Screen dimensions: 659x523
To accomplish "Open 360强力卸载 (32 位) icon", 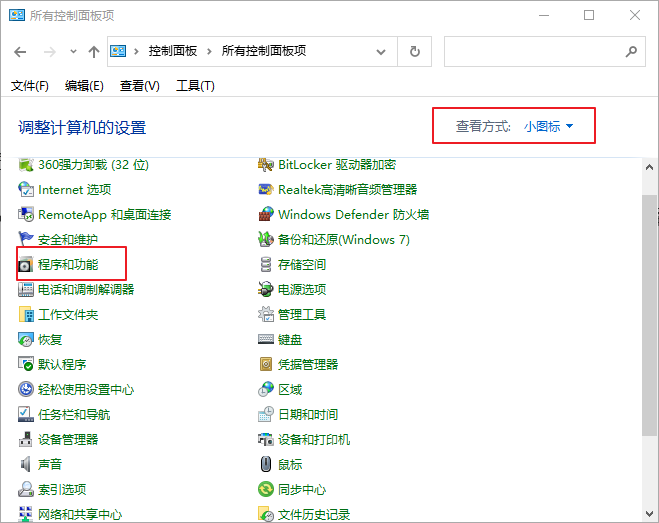I will [26, 164].
